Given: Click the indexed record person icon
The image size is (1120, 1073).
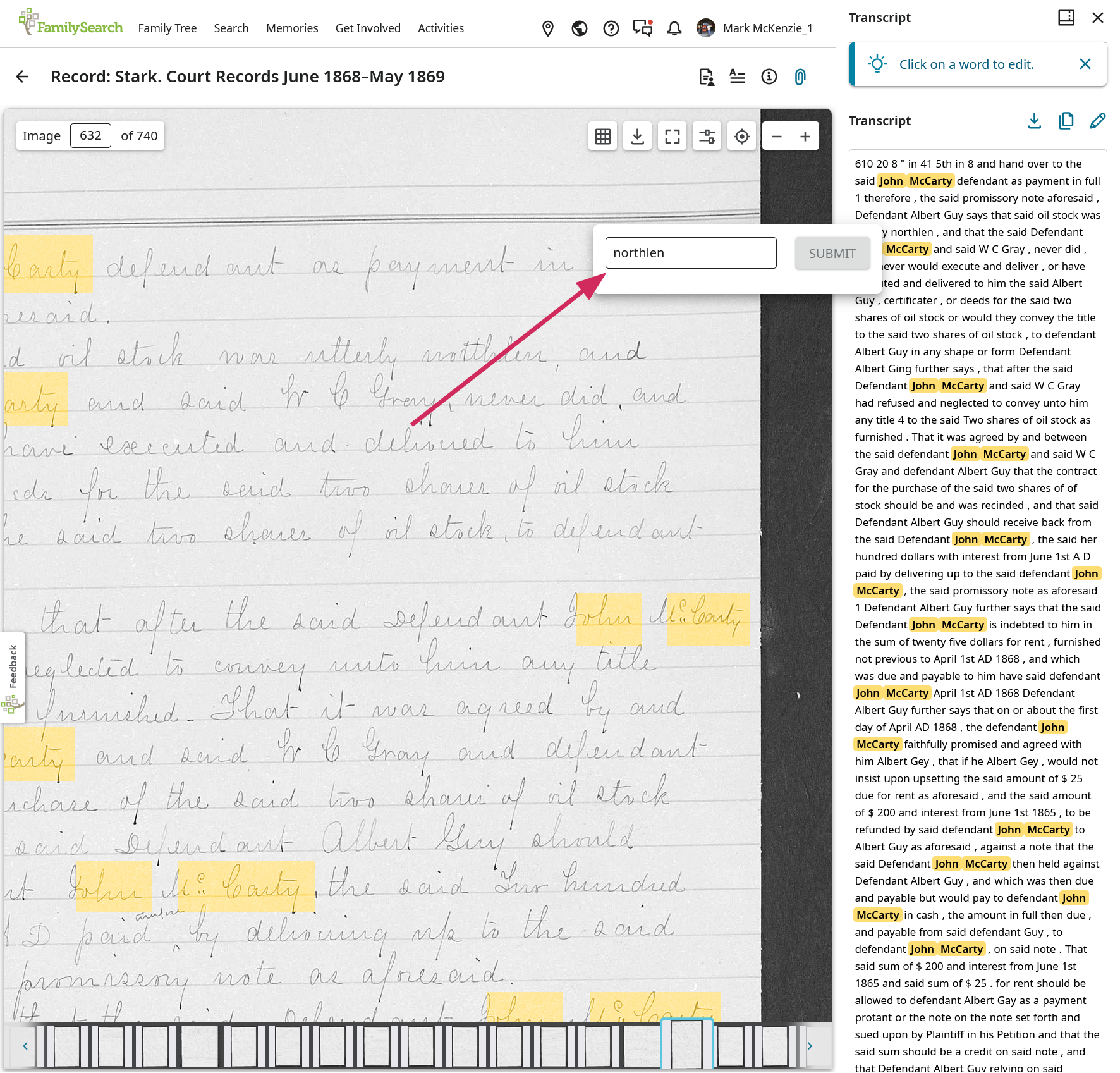Looking at the screenshot, I should click(706, 77).
